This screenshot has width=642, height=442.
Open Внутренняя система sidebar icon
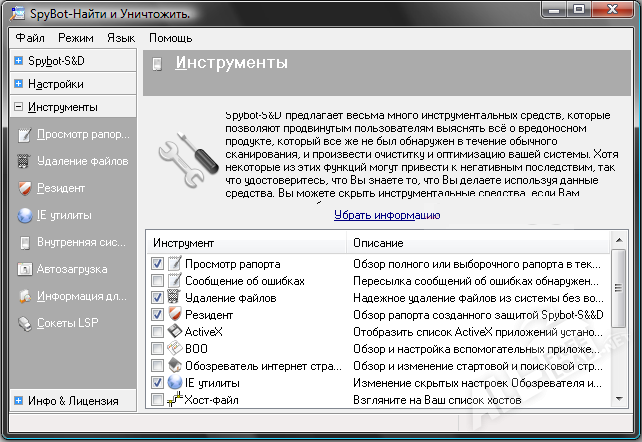click(24, 242)
